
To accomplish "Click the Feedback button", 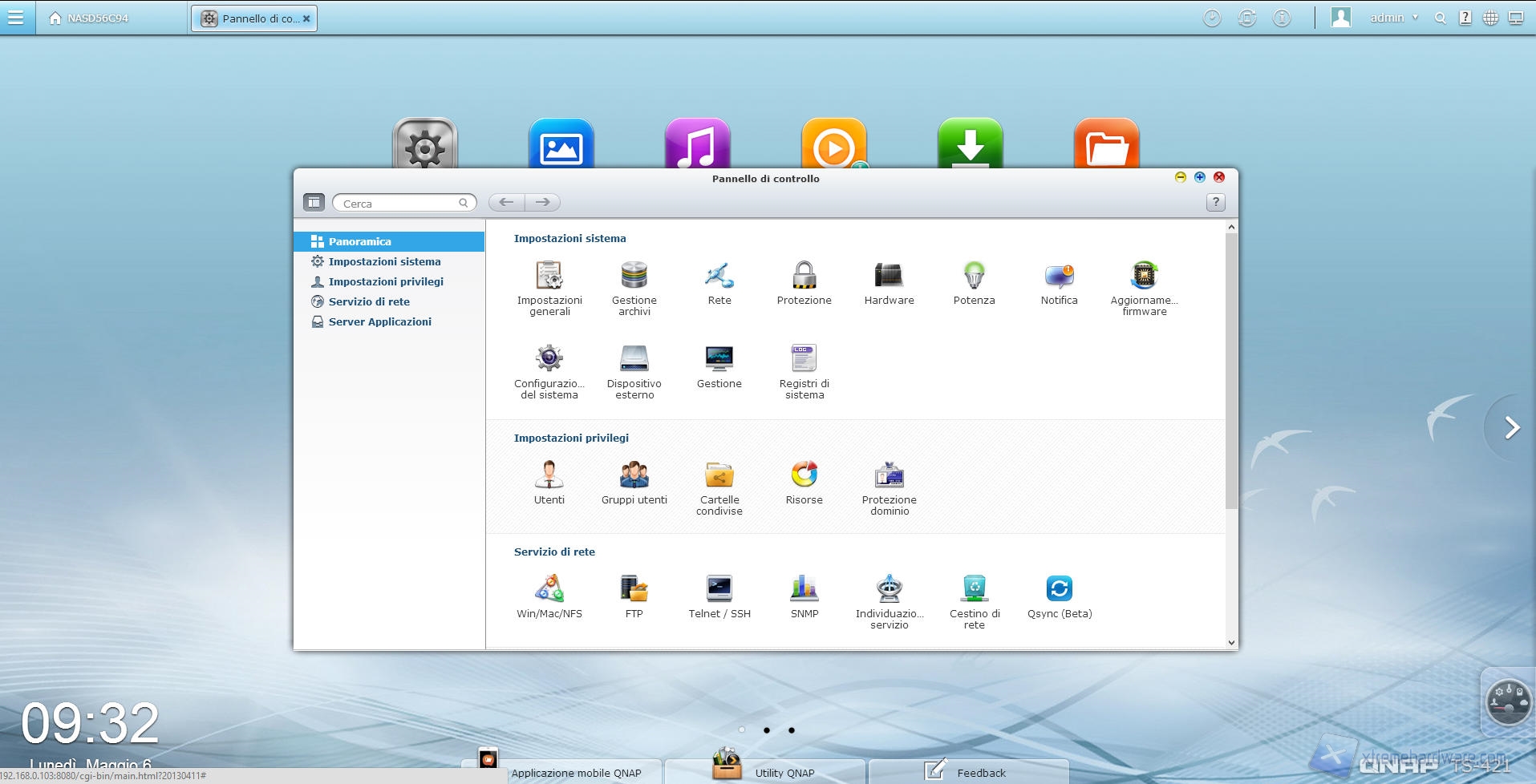I will [x=980, y=773].
